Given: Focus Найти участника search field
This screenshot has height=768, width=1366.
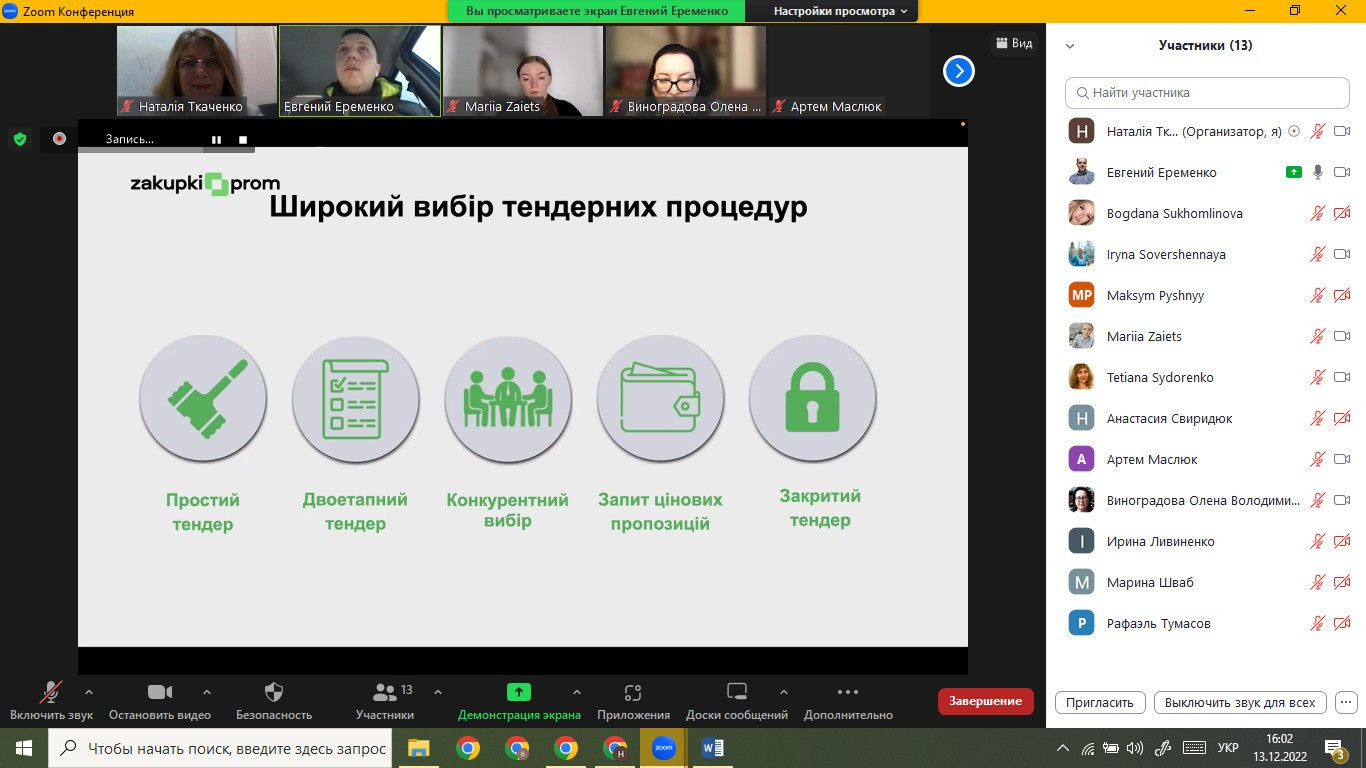Looking at the screenshot, I should (x=1207, y=92).
